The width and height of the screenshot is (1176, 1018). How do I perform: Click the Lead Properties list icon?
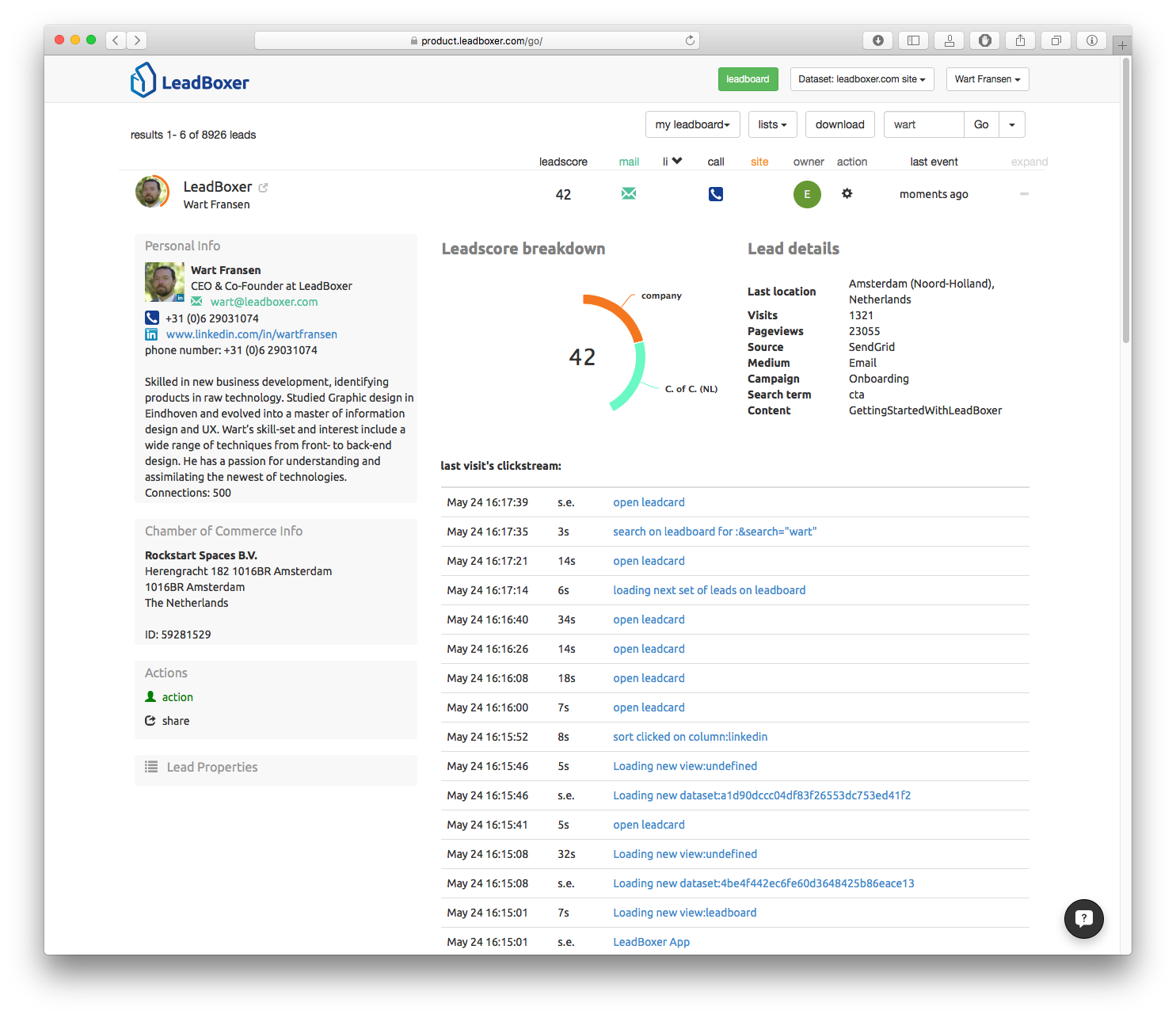[151, 766]
